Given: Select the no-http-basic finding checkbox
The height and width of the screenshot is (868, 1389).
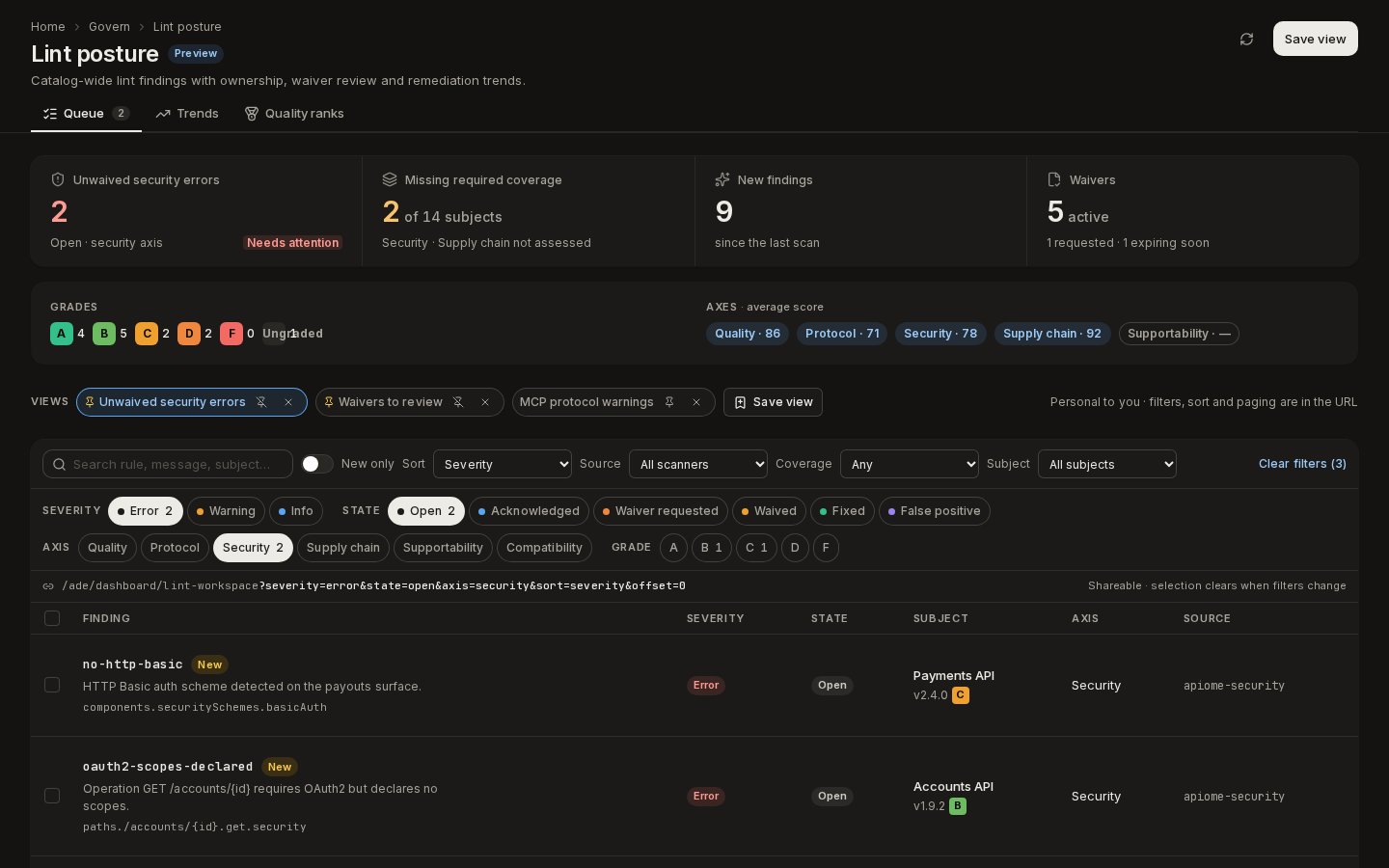Looking at the screenshot, I should [x=52, y=685].
